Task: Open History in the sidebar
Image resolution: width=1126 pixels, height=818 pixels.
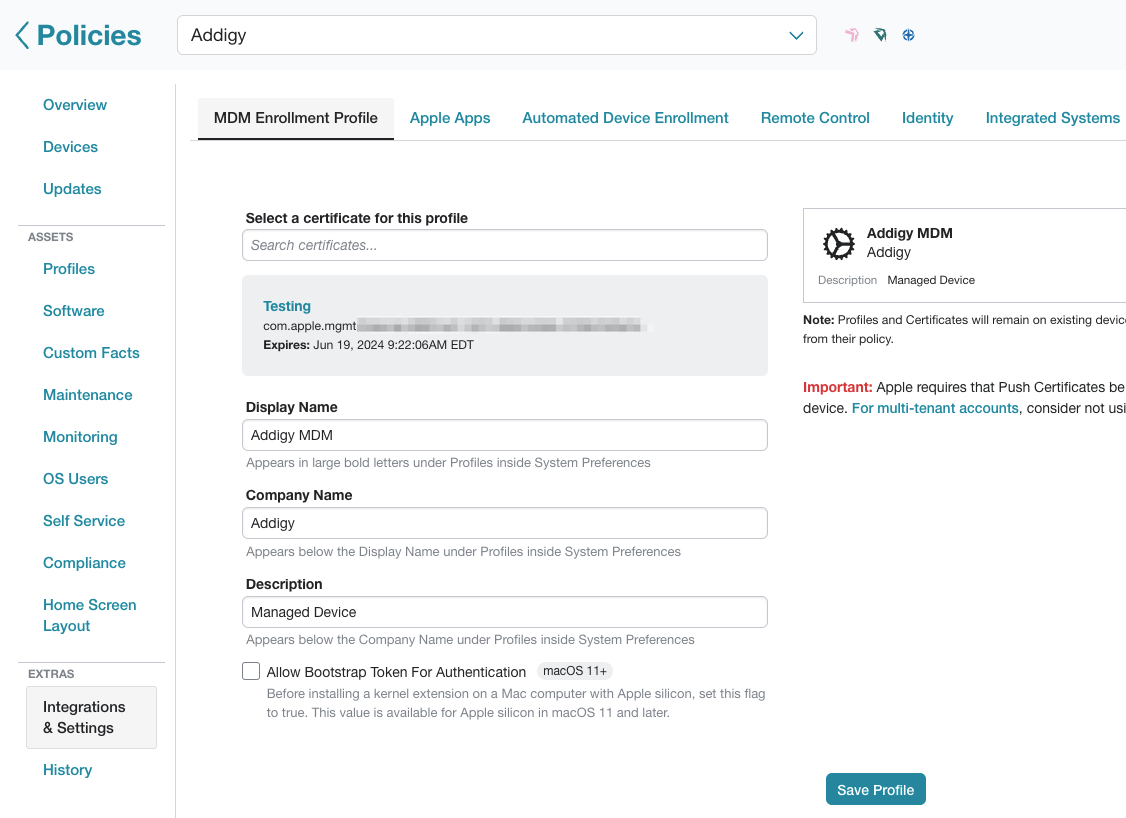Action: [68, 770]
